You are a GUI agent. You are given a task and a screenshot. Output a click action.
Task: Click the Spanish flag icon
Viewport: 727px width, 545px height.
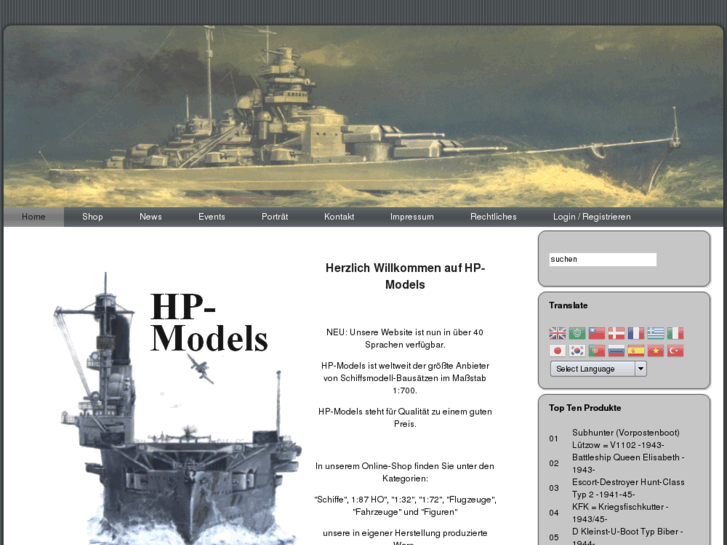pyautogui.click(x=636, y=351)
